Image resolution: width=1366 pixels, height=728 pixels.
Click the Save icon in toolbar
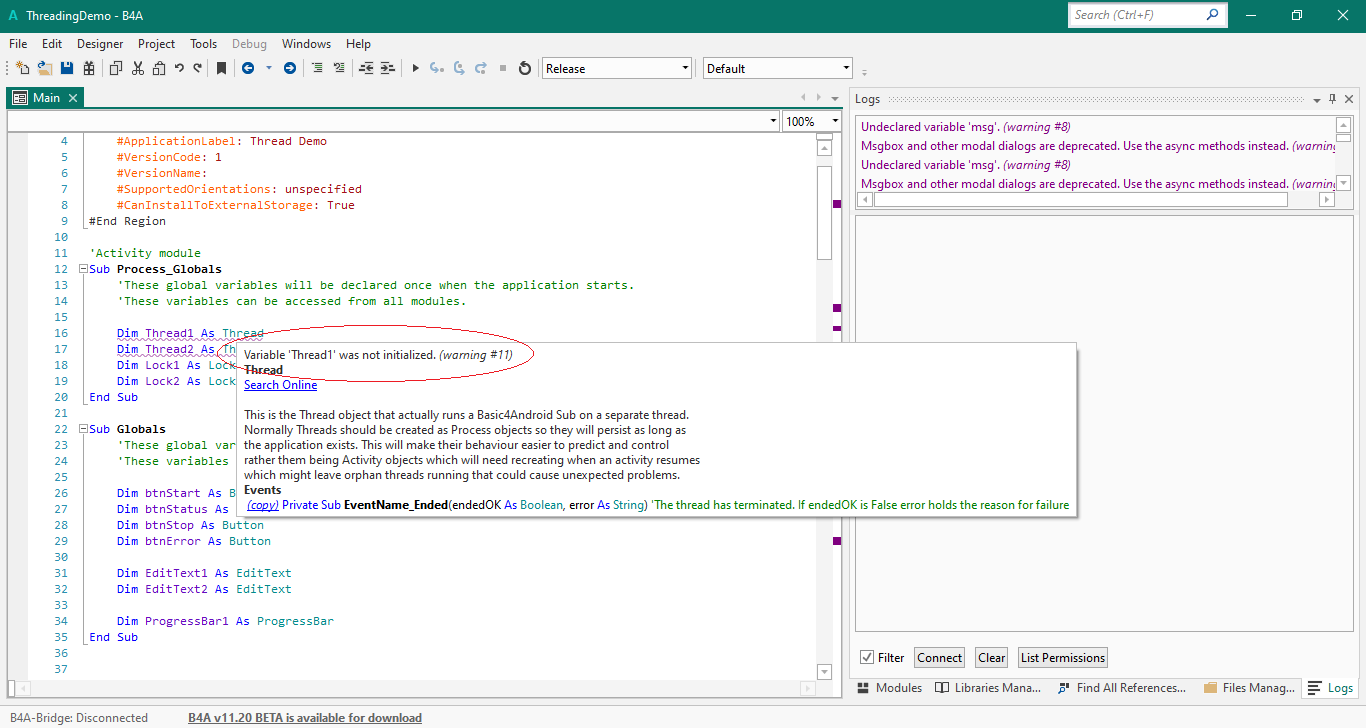click(x=67, y=68)
